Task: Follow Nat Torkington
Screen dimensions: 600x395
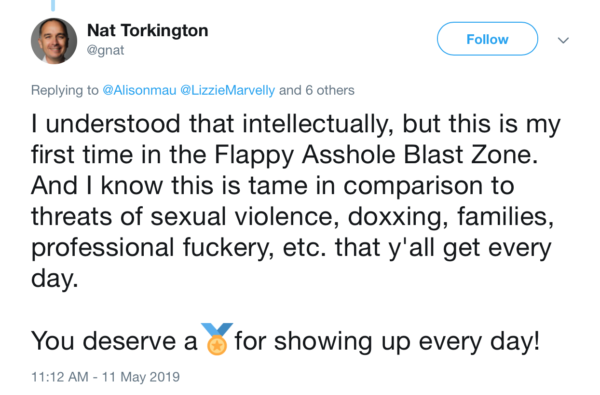Action: 487,39
